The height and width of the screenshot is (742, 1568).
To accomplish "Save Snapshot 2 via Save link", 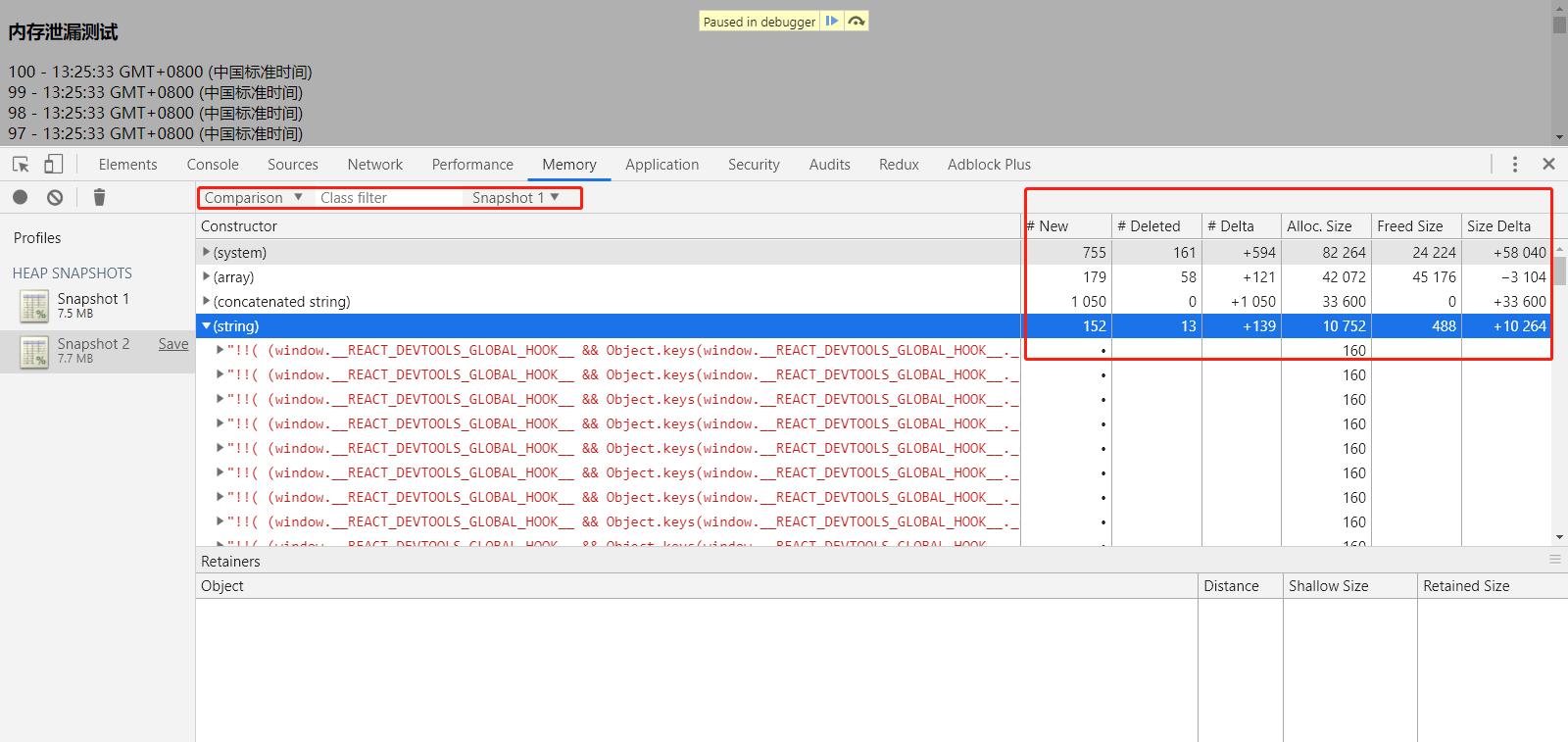I will (x=173, y=344).
